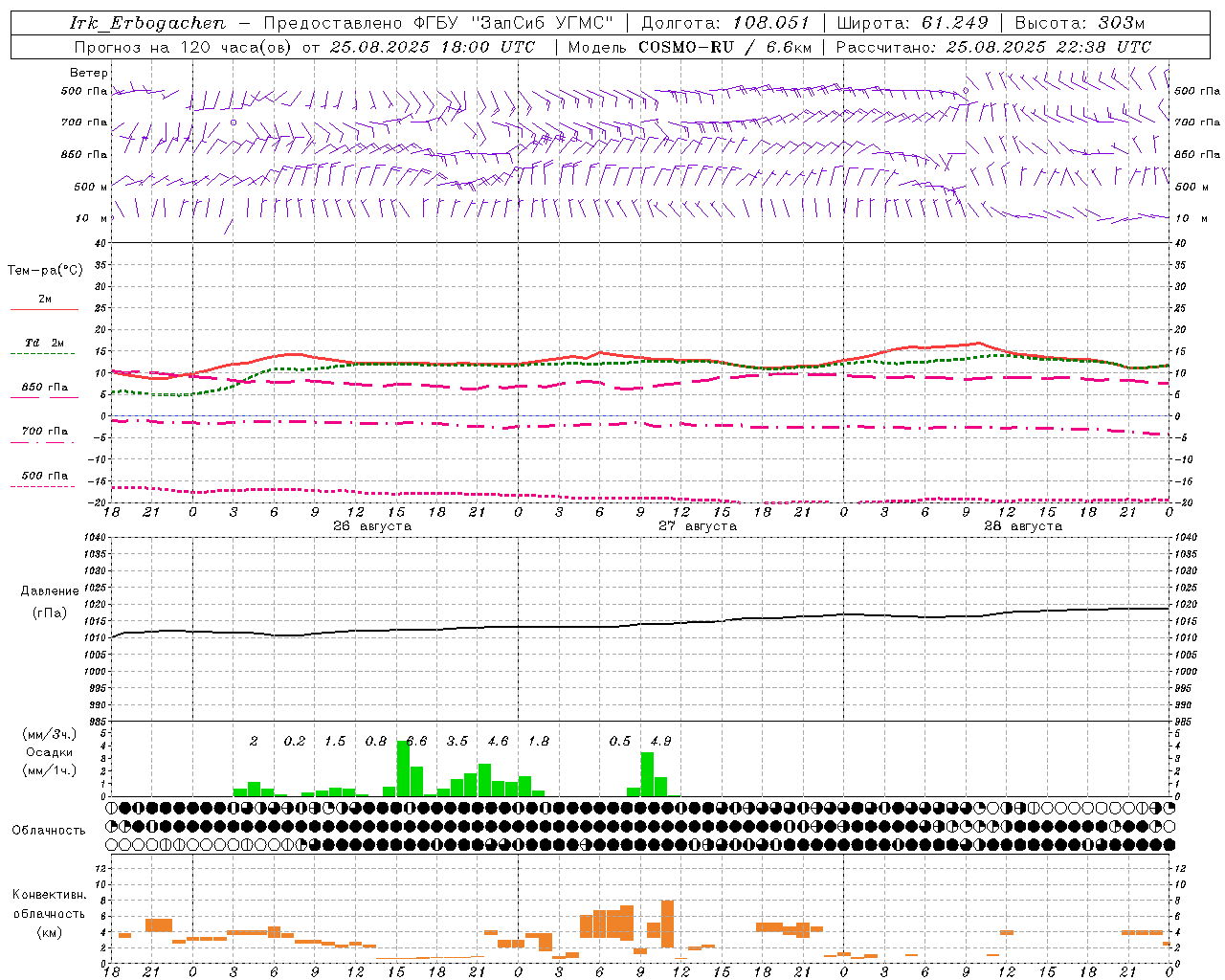Viewport: 1225px width, 980px height.
Task: Click the Тем-ра(°C) temperature label
Action: [45, 271]
